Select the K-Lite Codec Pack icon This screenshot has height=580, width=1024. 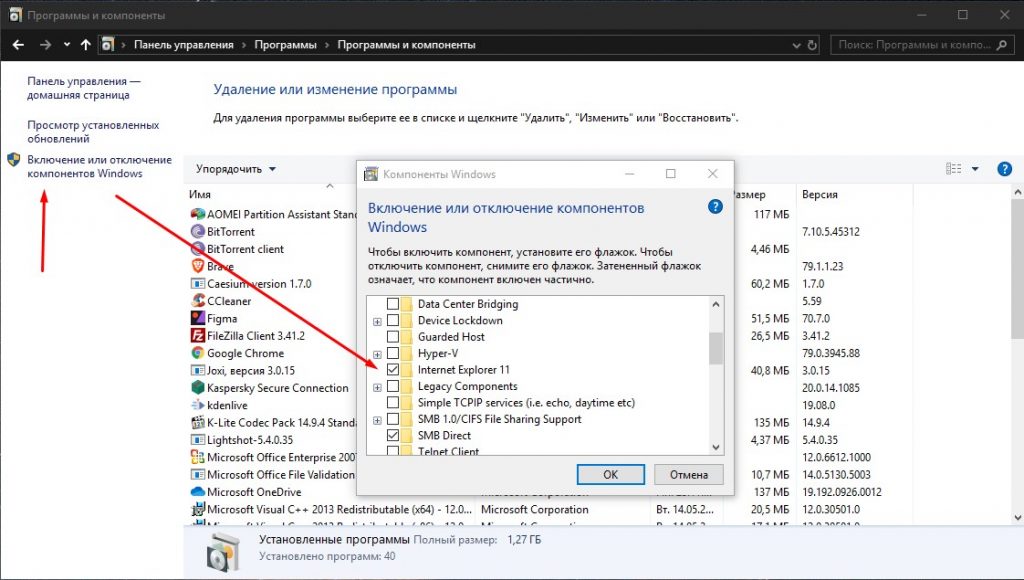pos(197,423)
